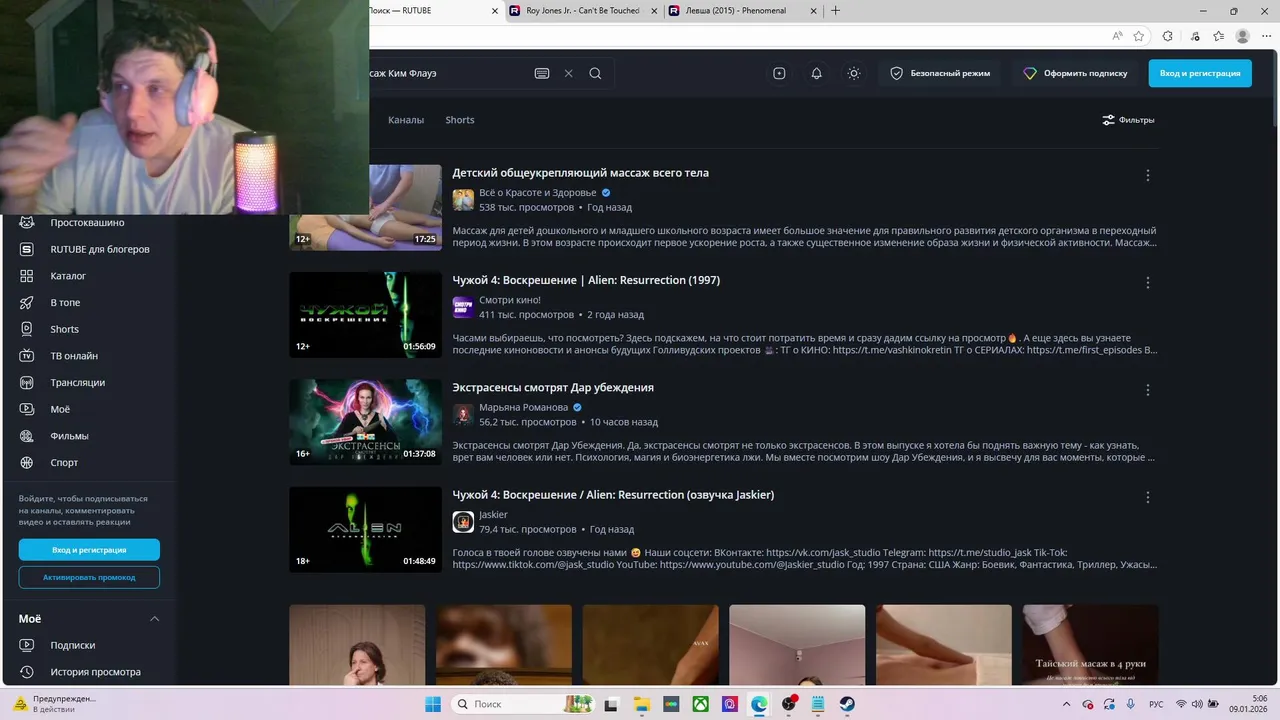1280x720 pixels.
Task: Open options menu for Детский массаж video
Action: pos(1148,175)
